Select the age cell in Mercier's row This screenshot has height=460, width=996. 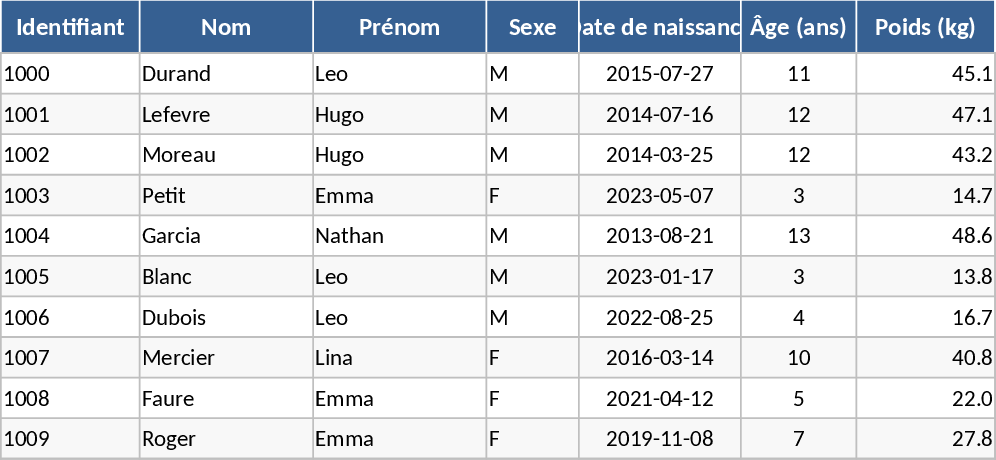point(798,358)
